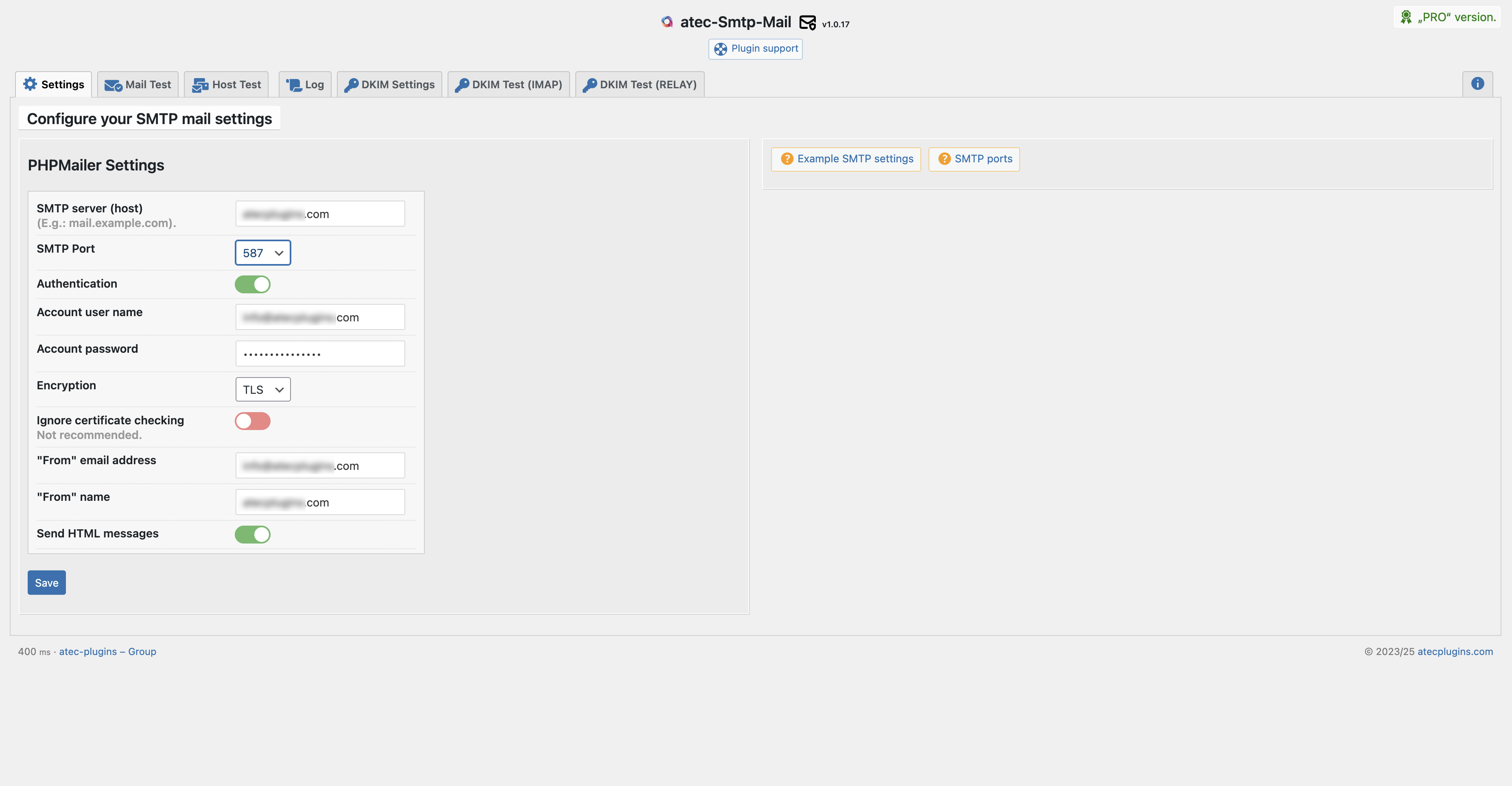Click the v1.0.17 version text
Viewport: 1512px width, 786px height.
pos(835,25)
